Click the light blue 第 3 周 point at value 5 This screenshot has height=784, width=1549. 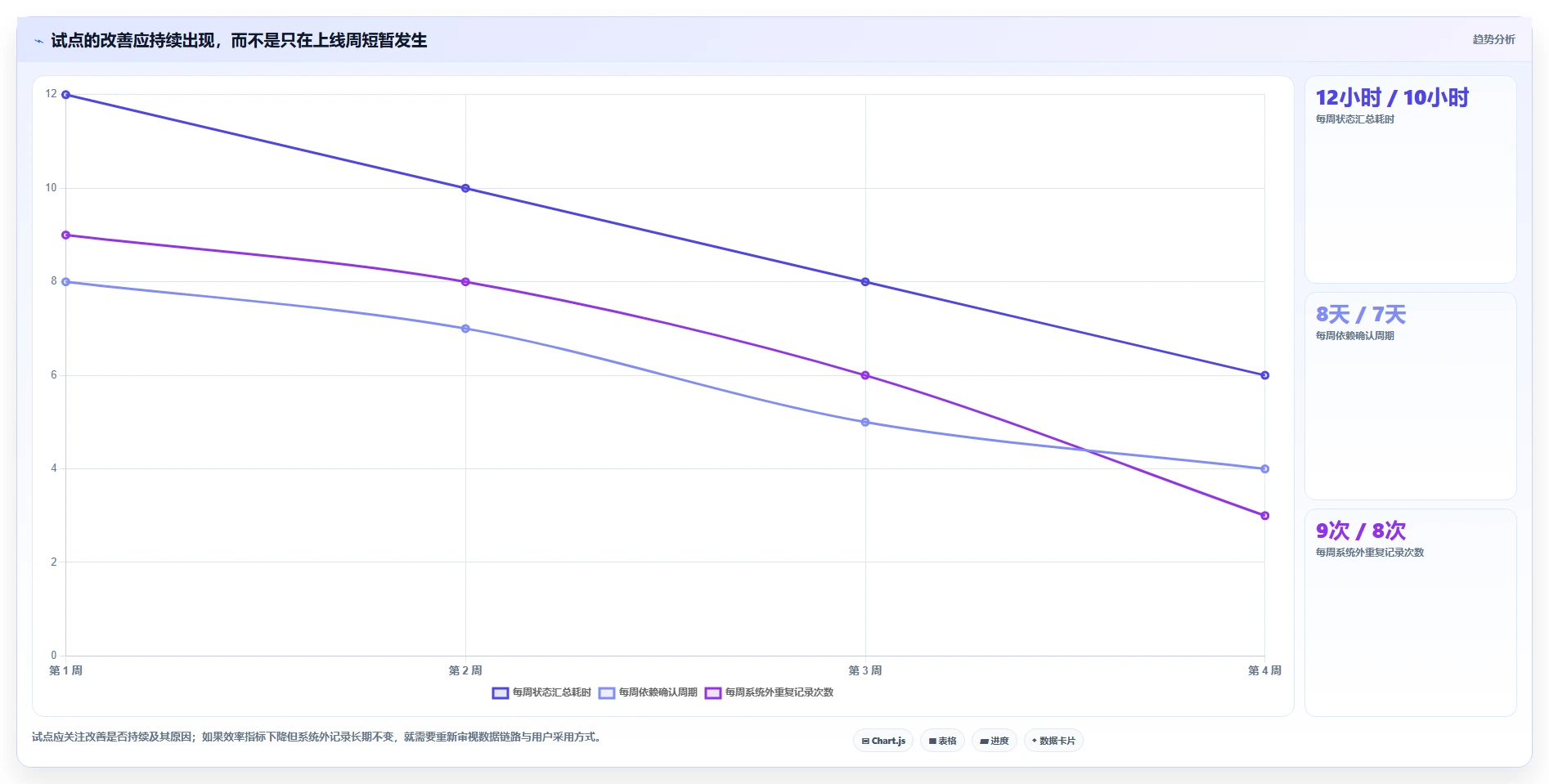point(865,423)
